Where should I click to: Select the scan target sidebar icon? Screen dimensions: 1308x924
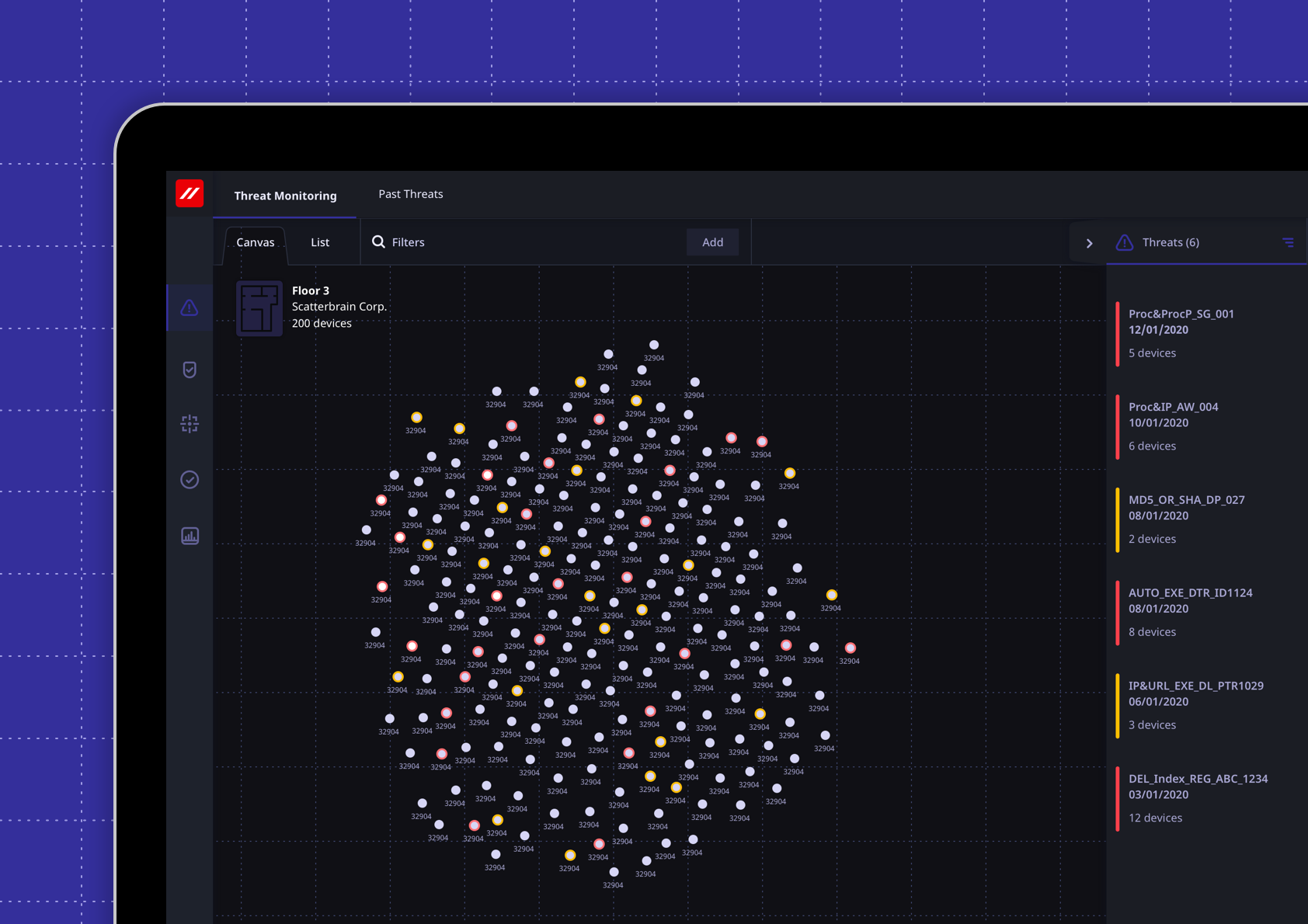[190, 424]
